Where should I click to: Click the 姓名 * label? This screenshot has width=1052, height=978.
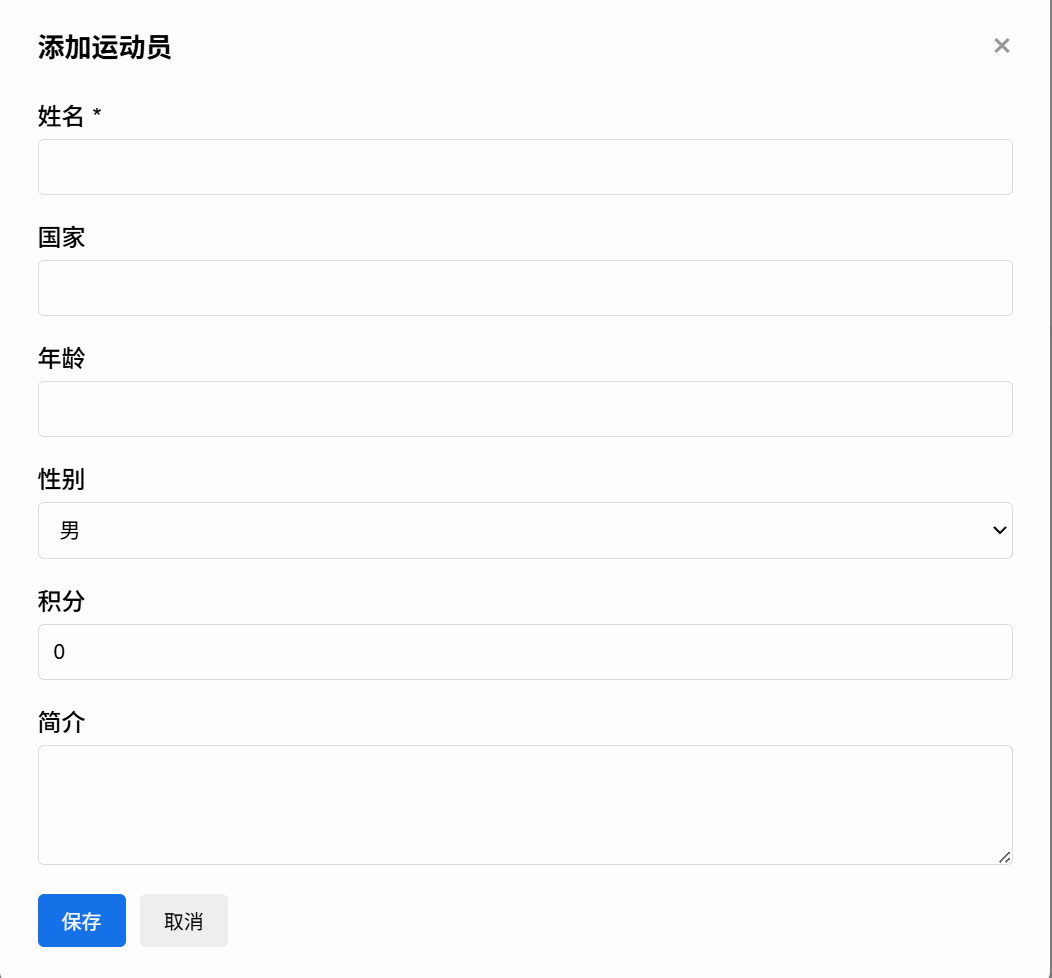coord(70,116)
